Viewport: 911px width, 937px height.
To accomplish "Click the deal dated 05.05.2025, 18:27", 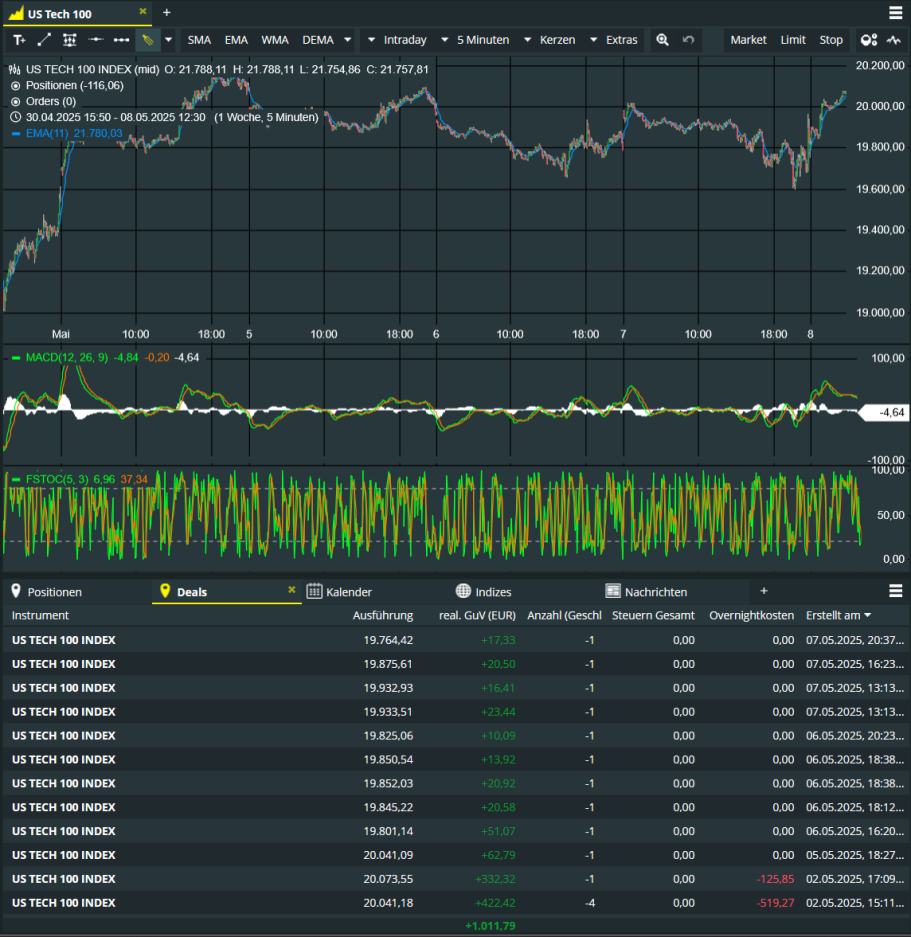I will [x=456, y=855].
